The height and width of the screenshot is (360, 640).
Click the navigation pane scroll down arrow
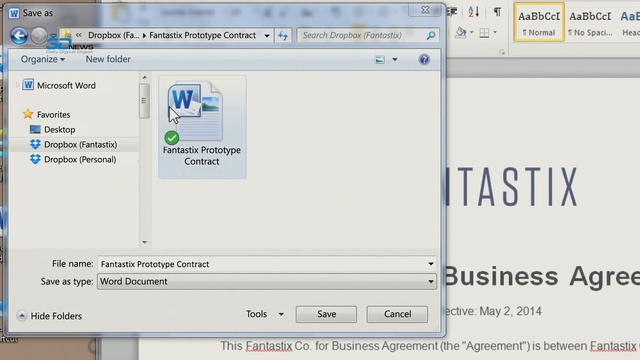(144, 242)
